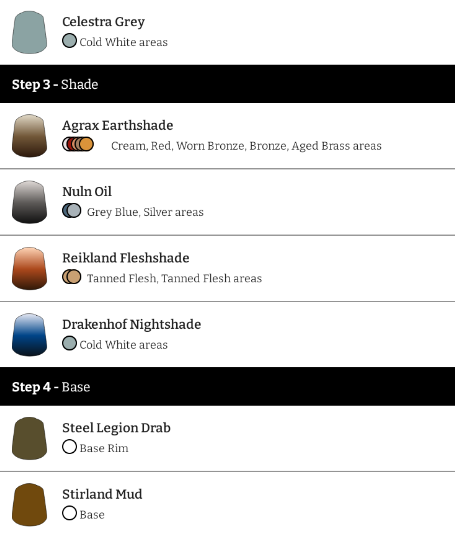The width and height of the screenshot is (455, 534).
Task: Collapse the Step 4 - Base header
Action: 228,387
